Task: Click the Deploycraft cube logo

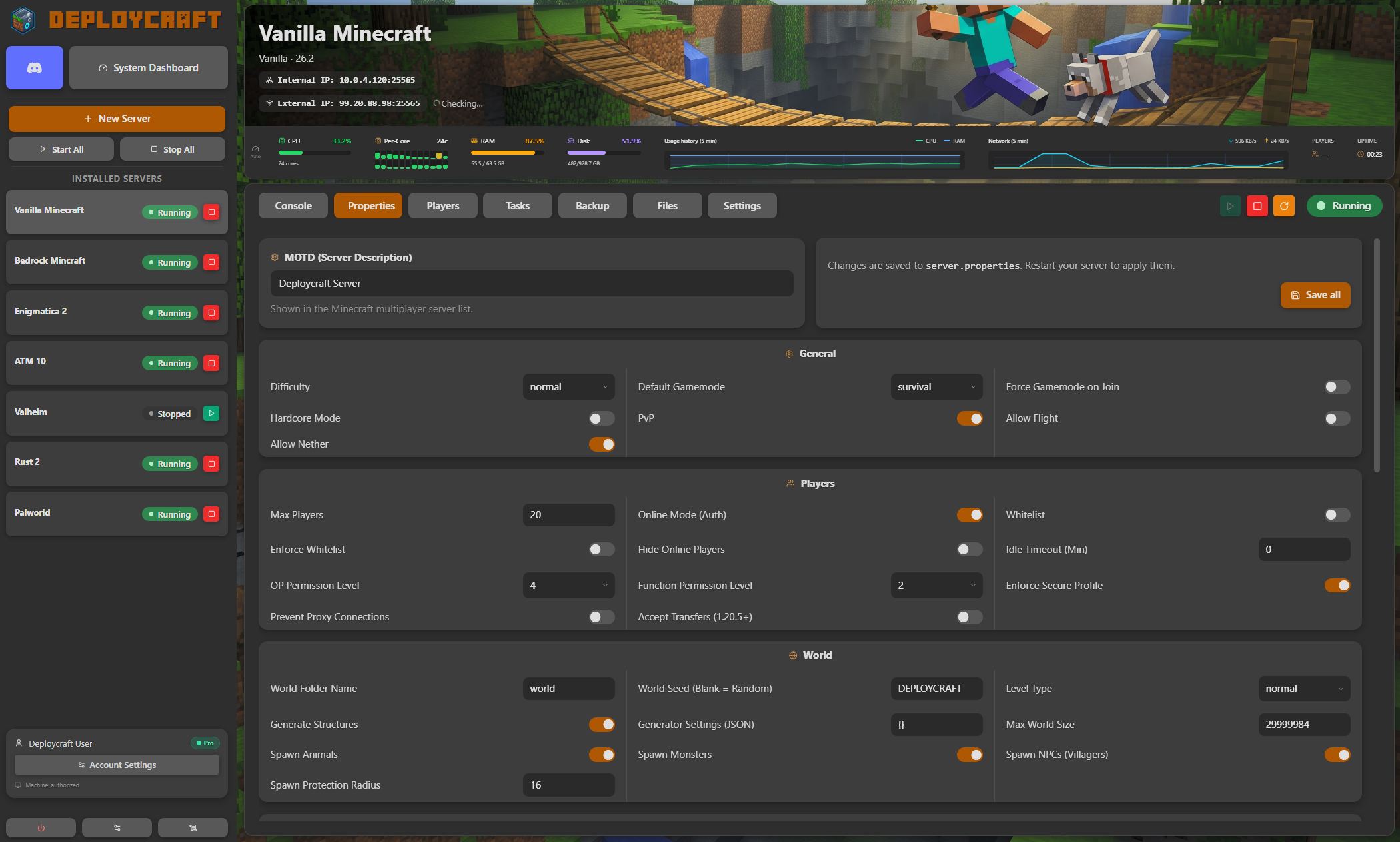Action: tap(23, 20)
